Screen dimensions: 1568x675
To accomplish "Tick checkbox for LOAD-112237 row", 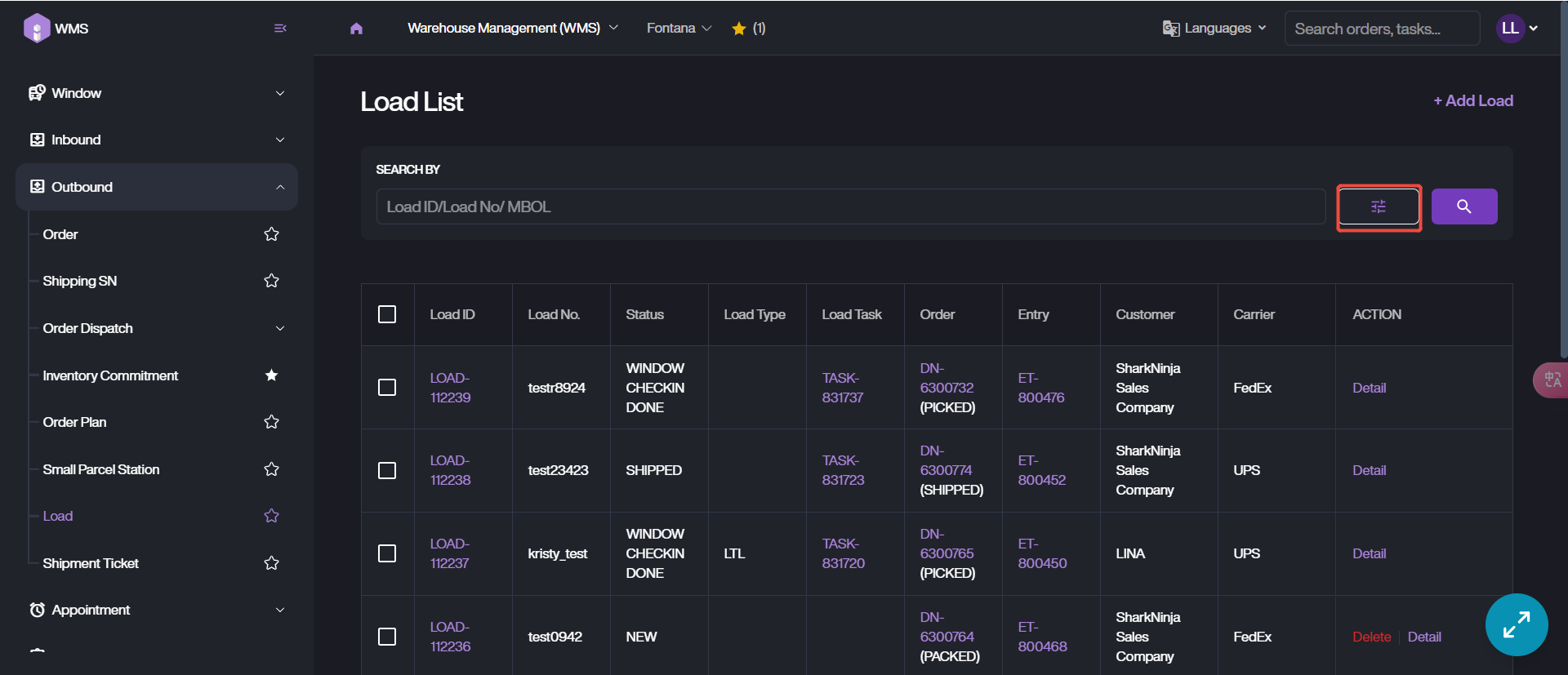I will (387, 553).
